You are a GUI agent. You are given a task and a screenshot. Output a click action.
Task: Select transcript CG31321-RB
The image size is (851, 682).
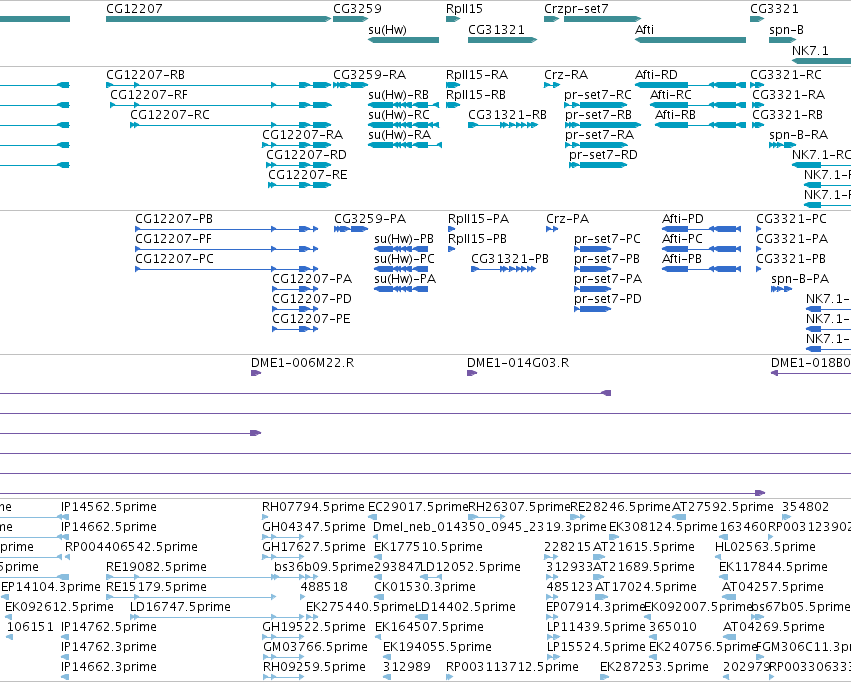[503, 125]
